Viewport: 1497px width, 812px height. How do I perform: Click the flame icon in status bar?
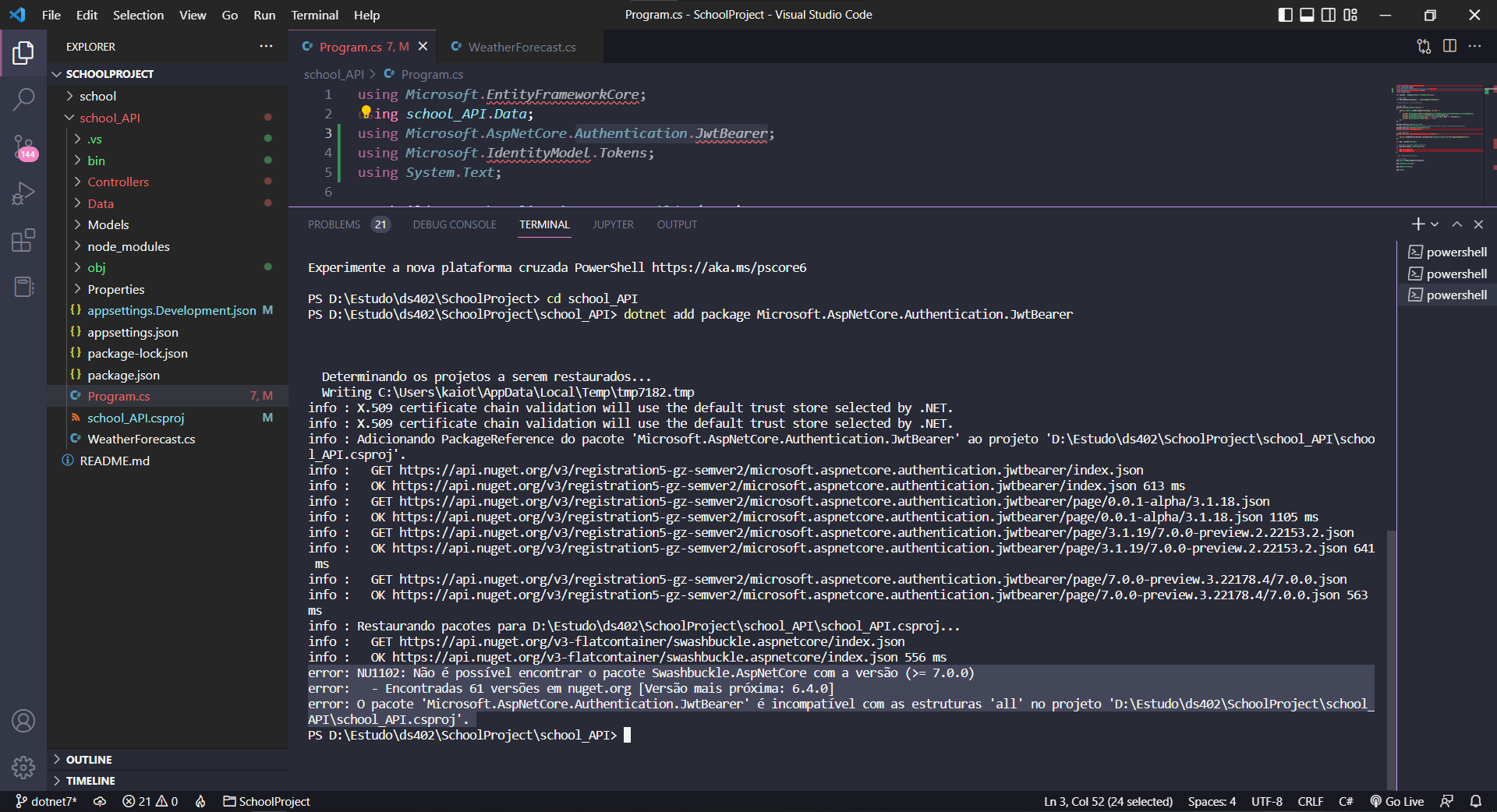200,801
